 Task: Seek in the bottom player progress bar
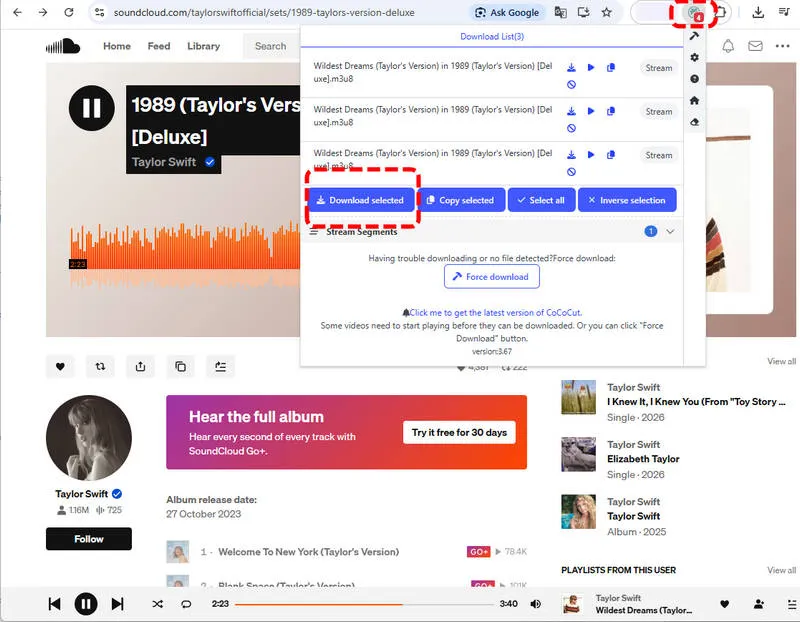[x=364, y=604]
